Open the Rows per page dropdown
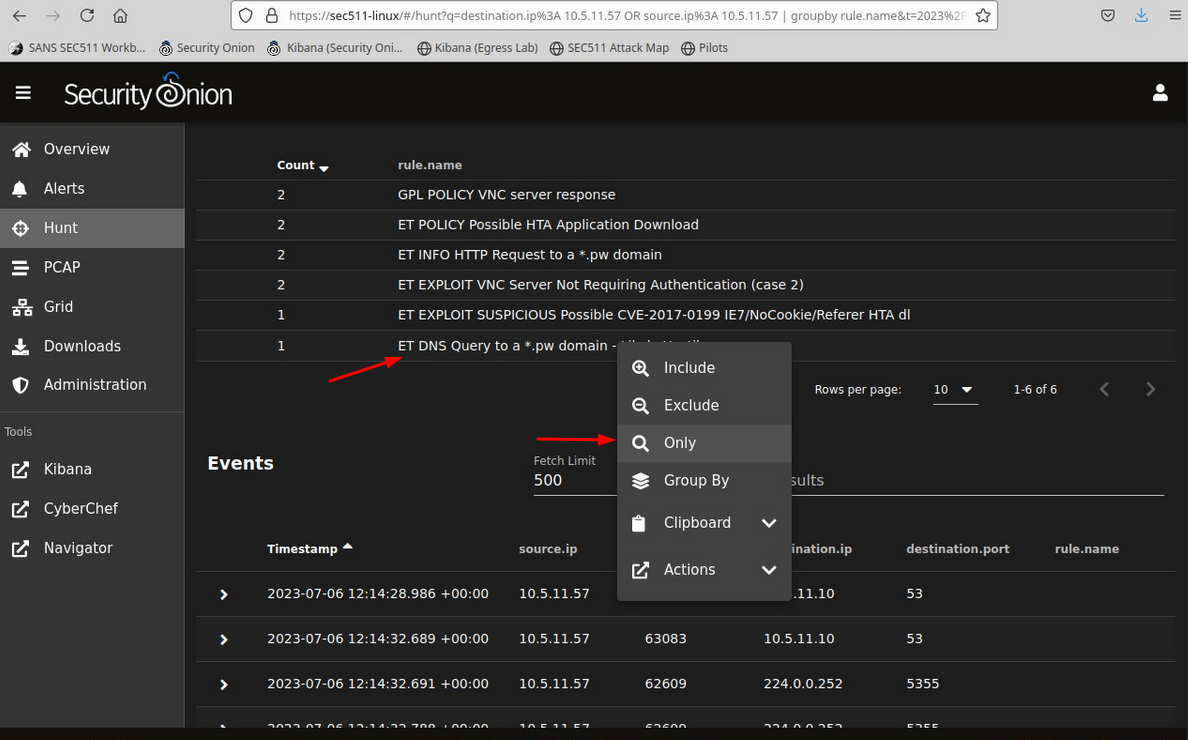 pos(953,389)
